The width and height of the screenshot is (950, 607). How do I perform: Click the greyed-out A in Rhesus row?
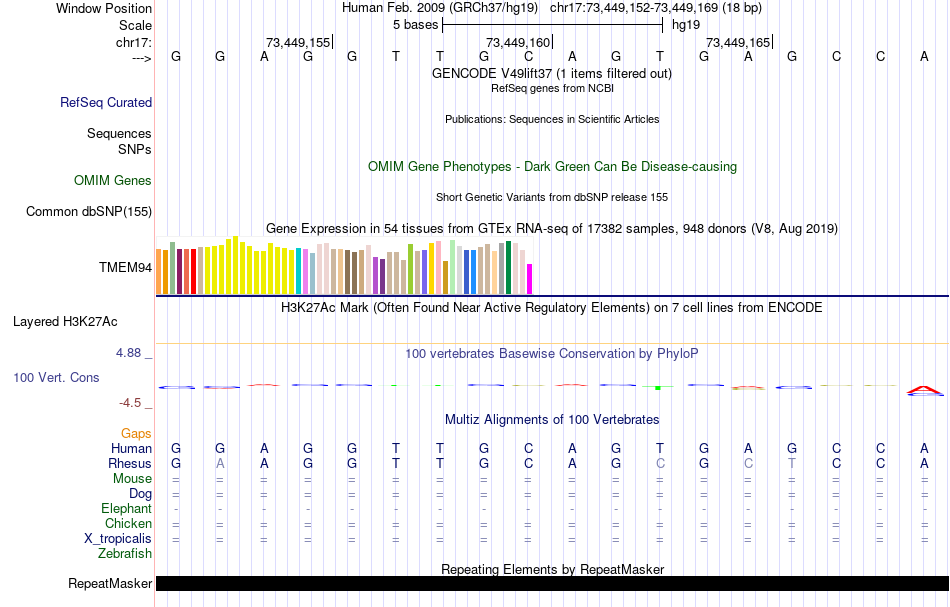point(220,463)
